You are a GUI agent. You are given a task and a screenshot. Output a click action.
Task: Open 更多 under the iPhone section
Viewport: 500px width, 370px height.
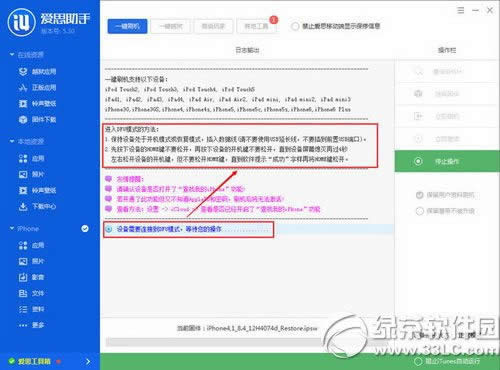point(32,325)
